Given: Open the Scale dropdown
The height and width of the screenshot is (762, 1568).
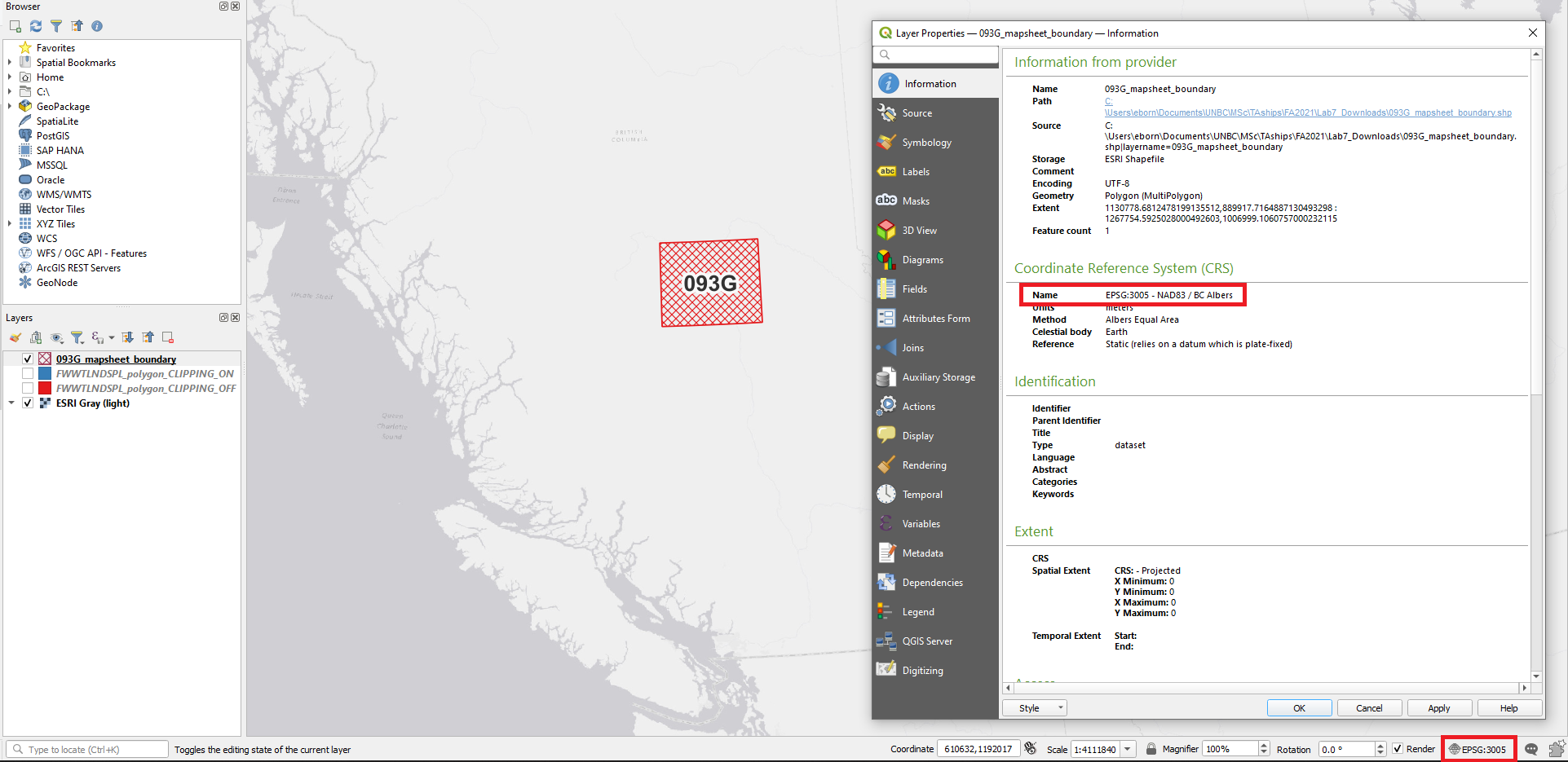Looking at the screenshot, I should [1128, 748].
